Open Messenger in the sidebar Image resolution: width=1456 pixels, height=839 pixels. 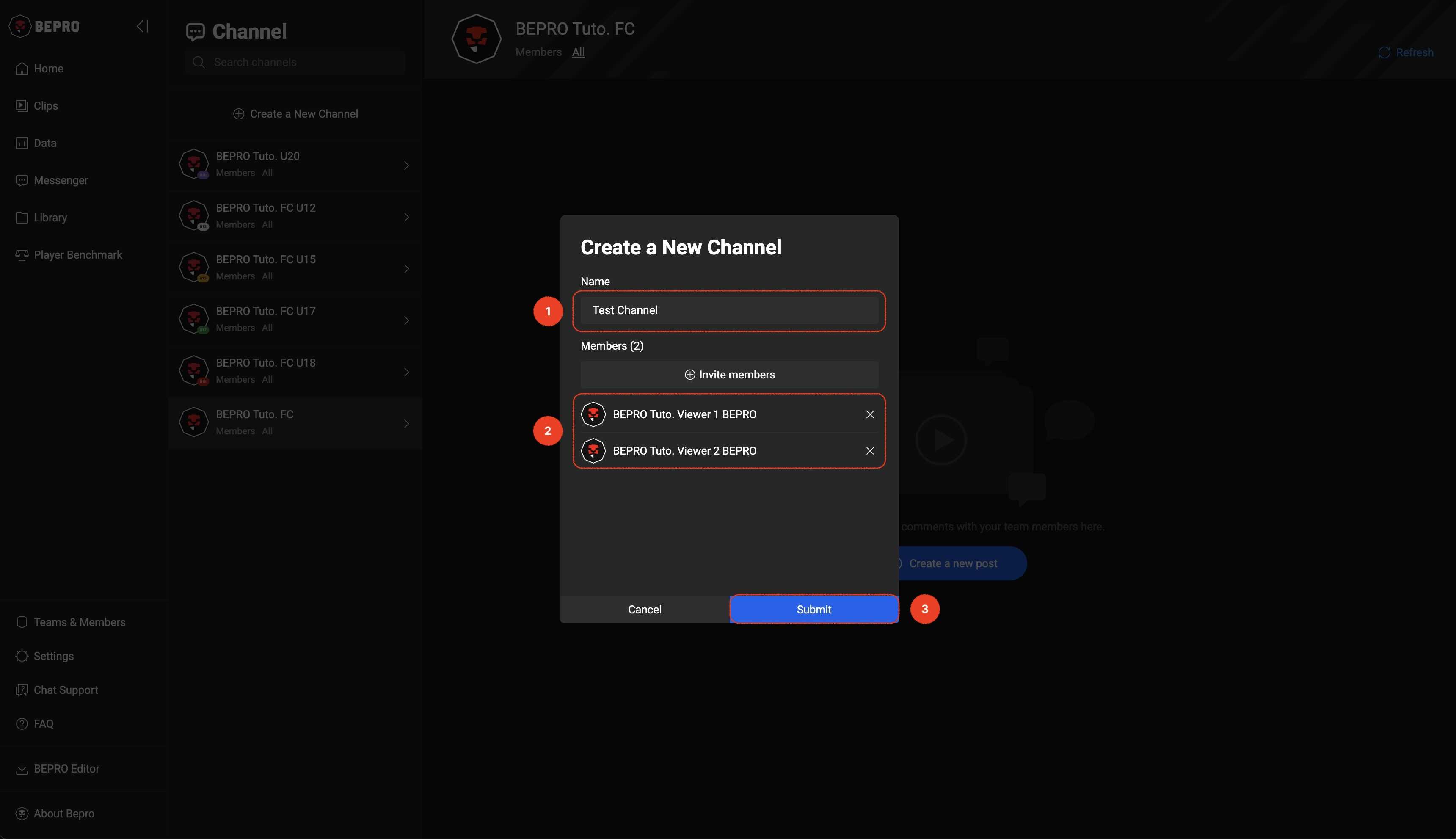click(61, 180)
